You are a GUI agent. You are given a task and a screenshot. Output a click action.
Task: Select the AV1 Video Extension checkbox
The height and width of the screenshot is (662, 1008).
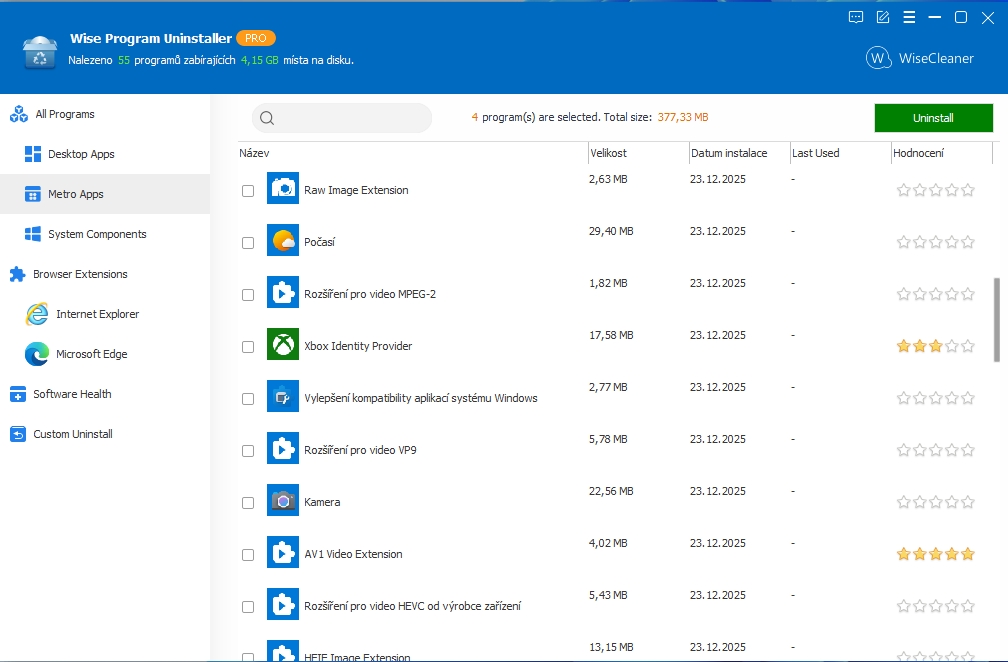pos(248,555)
